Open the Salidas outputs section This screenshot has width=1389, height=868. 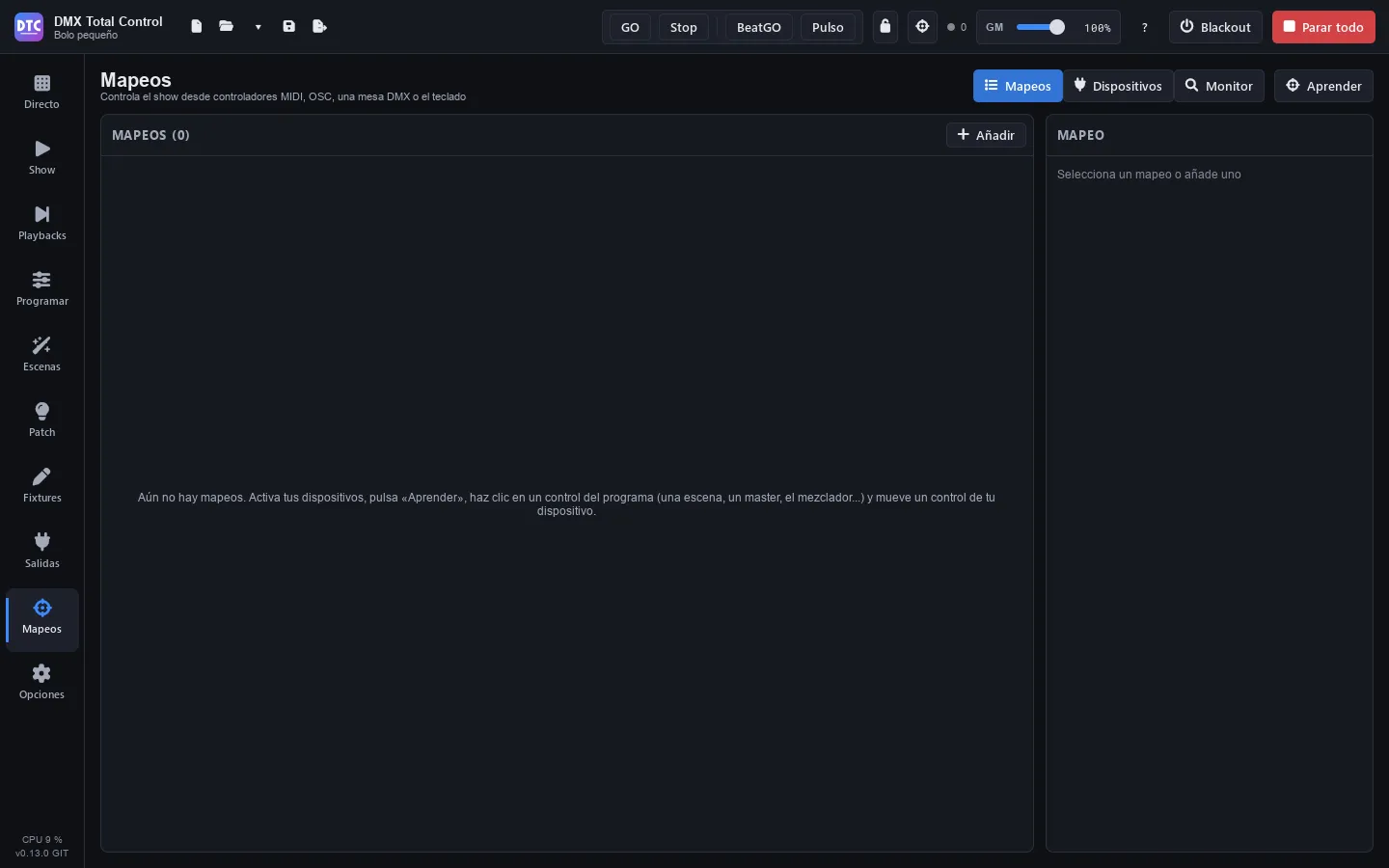coord(41,552)
